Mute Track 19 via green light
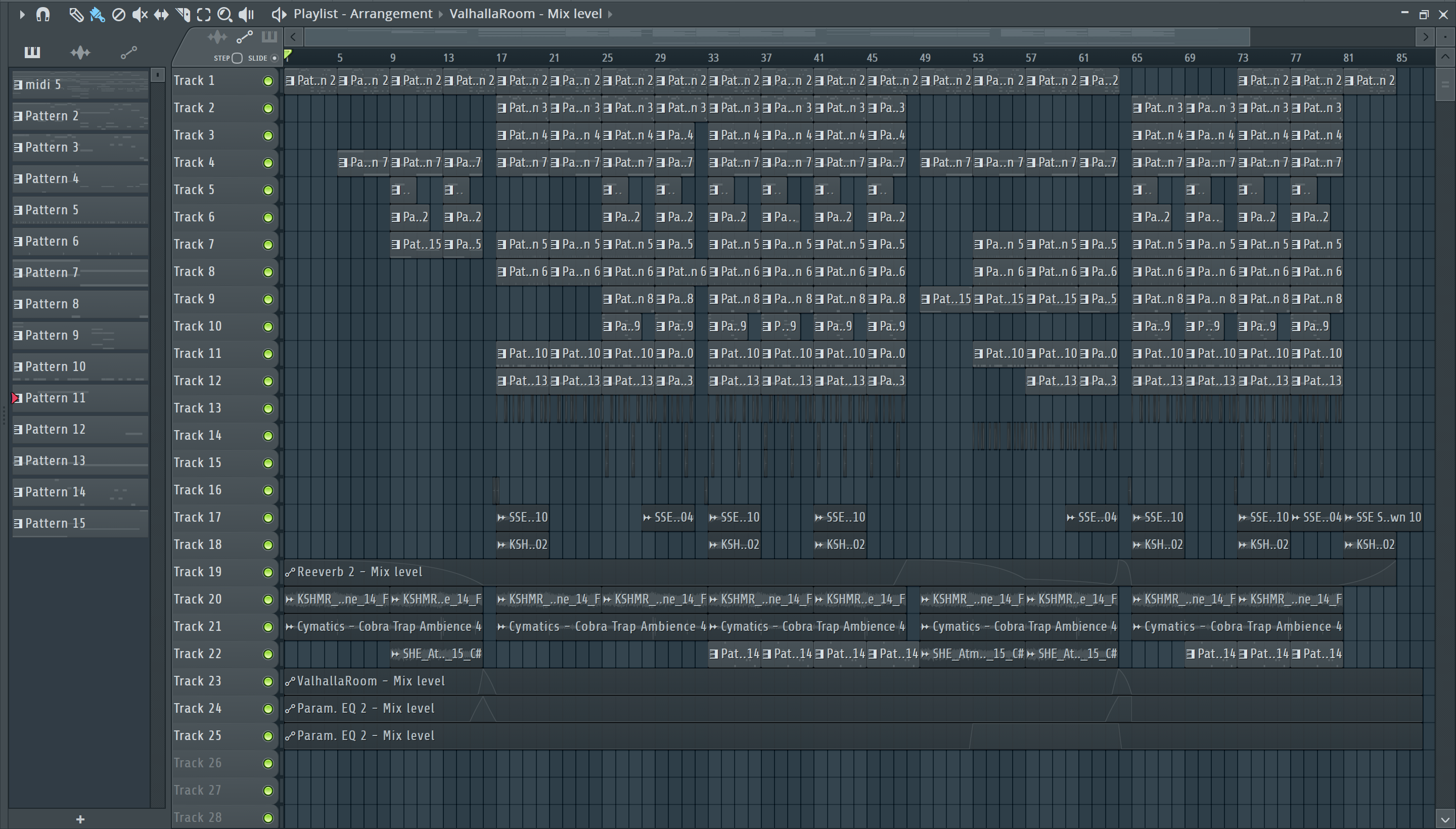This screenshot has height=829, width=1456. [x=267, y=572]
